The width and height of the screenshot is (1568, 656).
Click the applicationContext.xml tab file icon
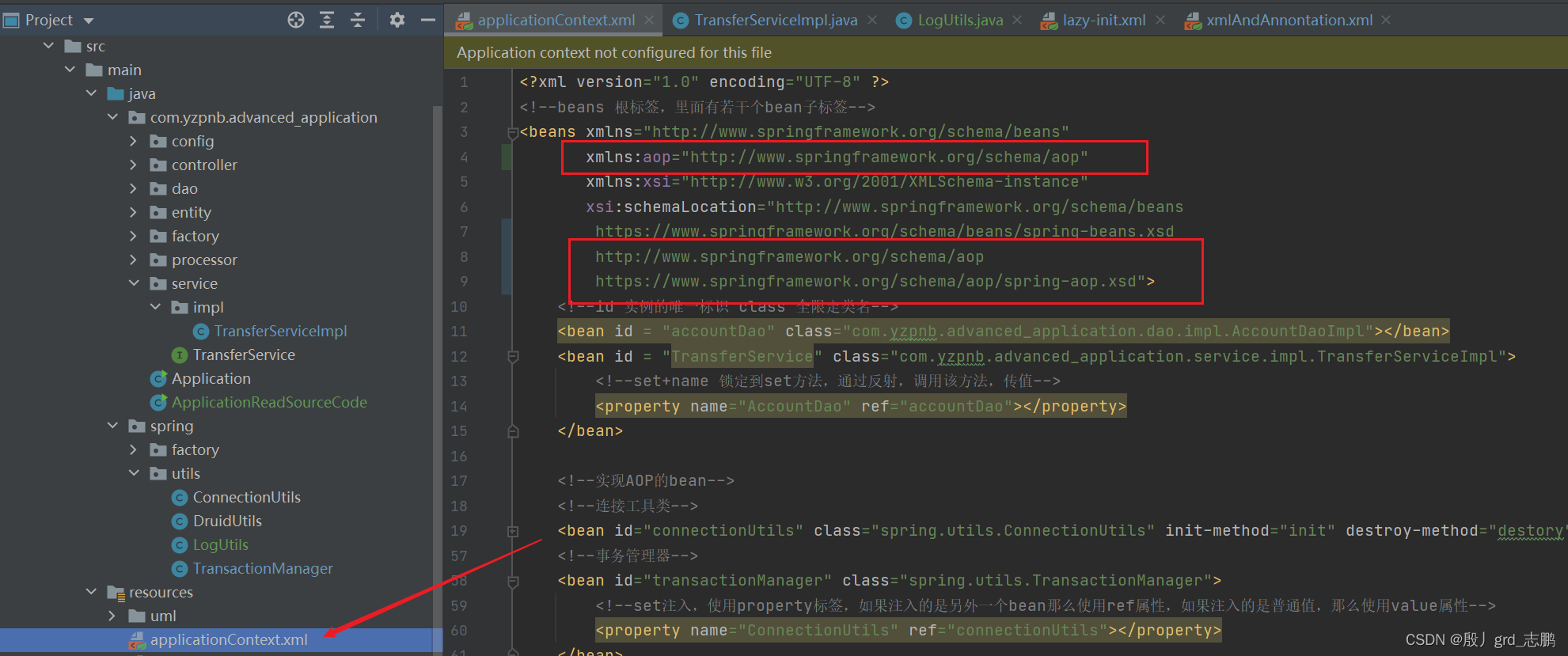(x=465, y=21)
